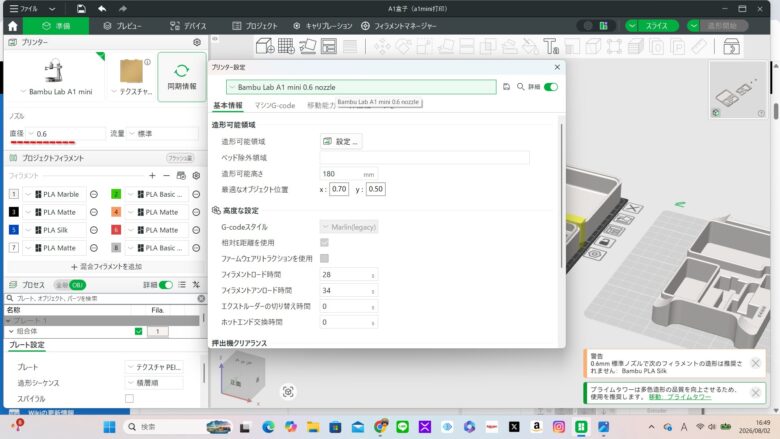Click the save project icon in title bar

tap(81, 9)
